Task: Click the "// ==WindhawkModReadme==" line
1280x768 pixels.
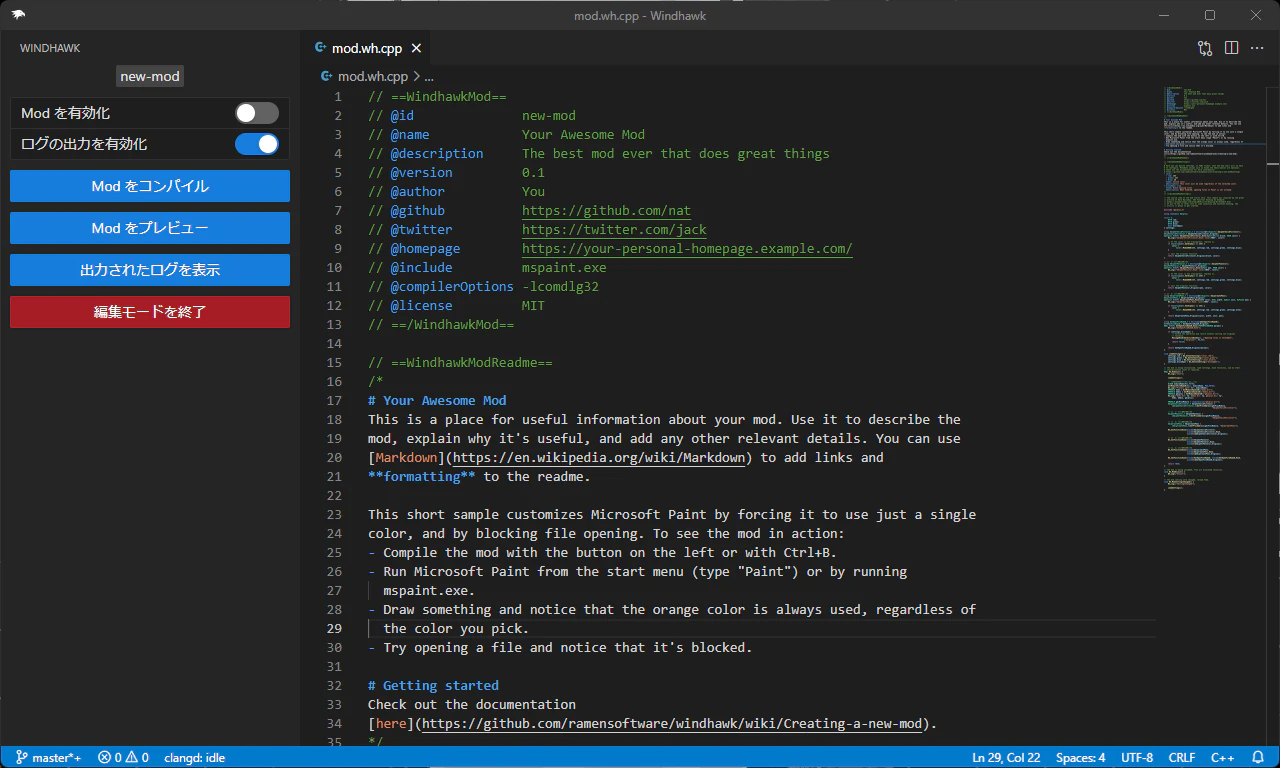Action: pyautogui.click(x=460, y=363)
